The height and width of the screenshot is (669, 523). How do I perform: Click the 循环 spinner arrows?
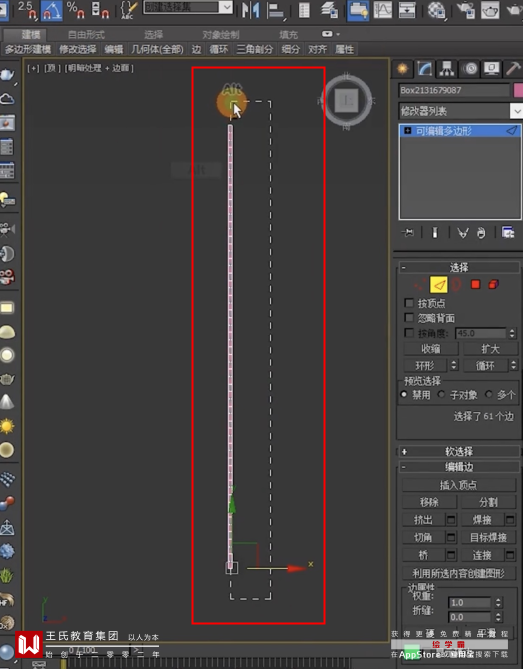(x=513, y=365)
